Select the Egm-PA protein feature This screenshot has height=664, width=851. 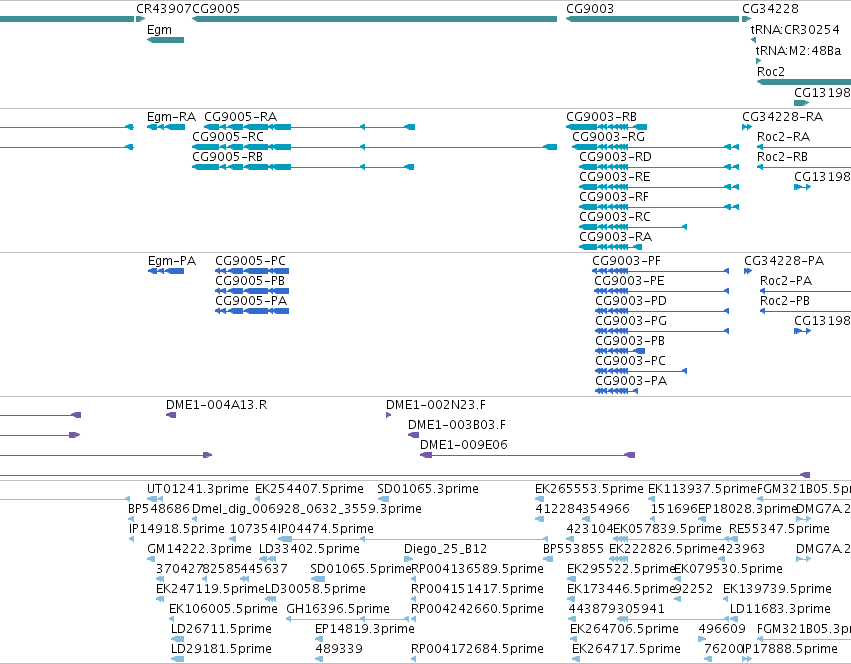pos(166,271)
